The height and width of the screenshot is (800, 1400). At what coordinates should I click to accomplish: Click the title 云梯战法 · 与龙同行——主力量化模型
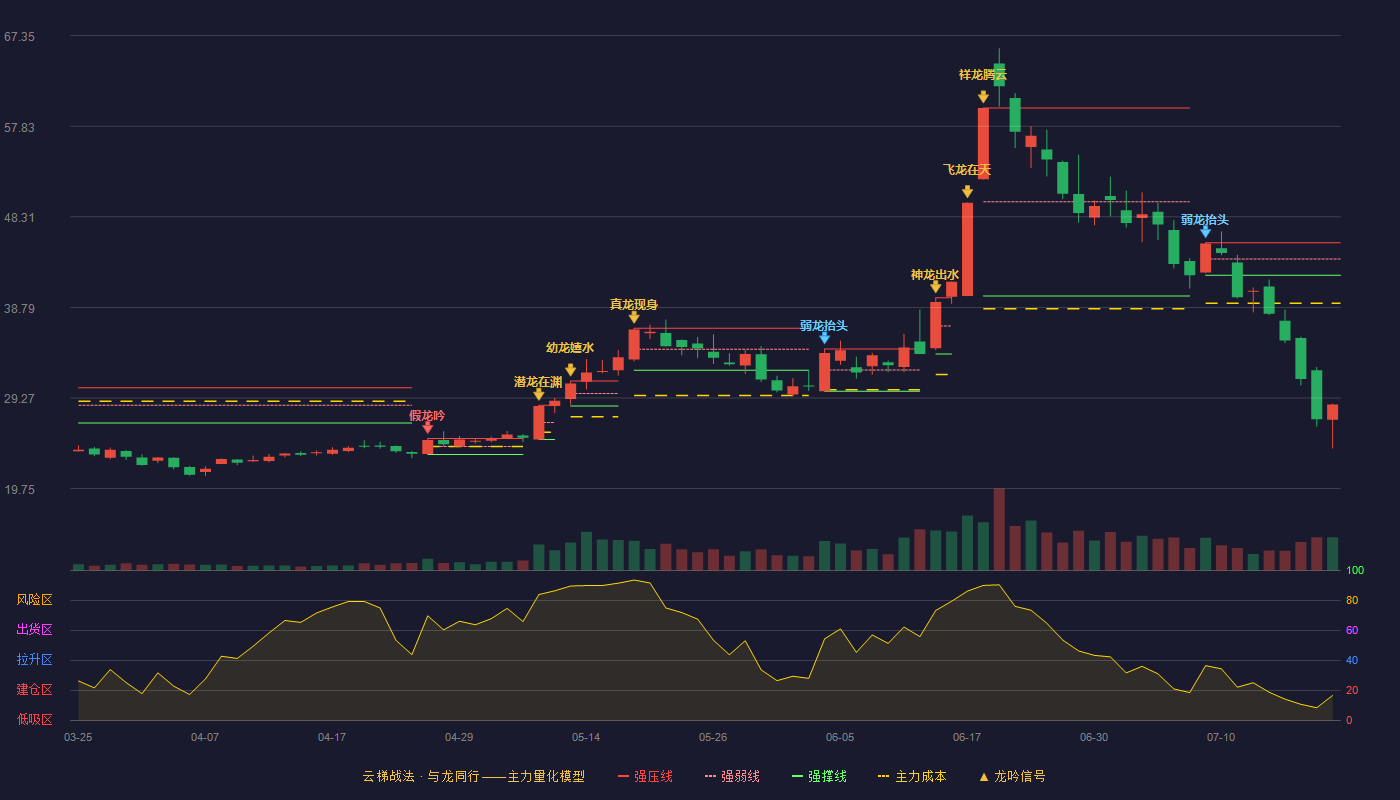pyautogui.click(x=473, y=776)
